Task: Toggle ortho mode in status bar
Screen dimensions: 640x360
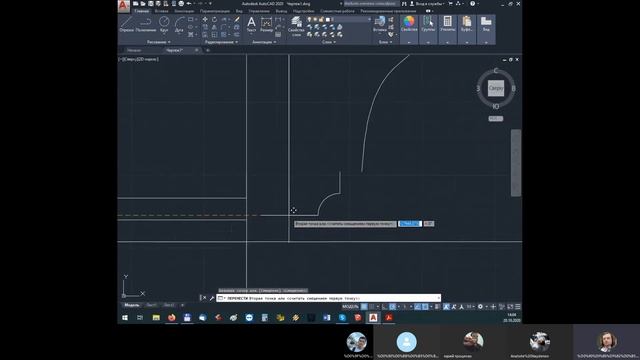Action: click(x=384, y=307)
